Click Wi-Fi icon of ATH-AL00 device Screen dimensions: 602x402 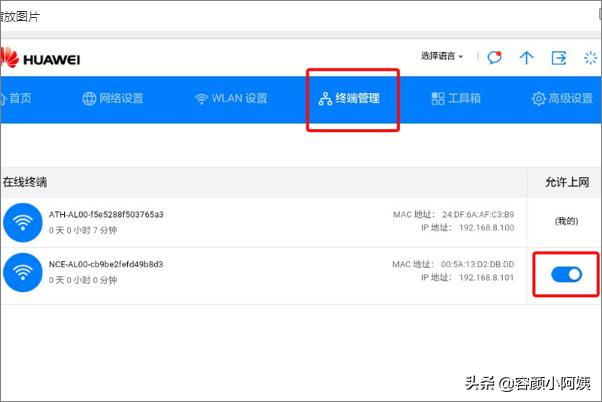click(x=22, y=222)
